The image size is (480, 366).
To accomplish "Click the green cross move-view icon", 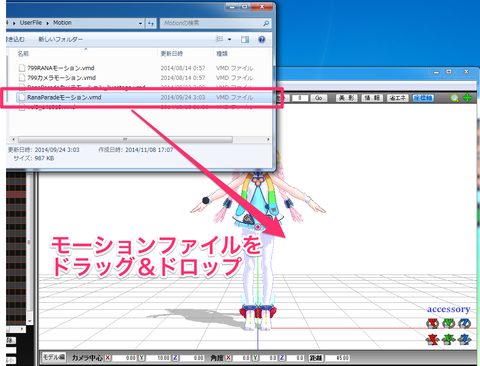I will [x=468, y=98].
